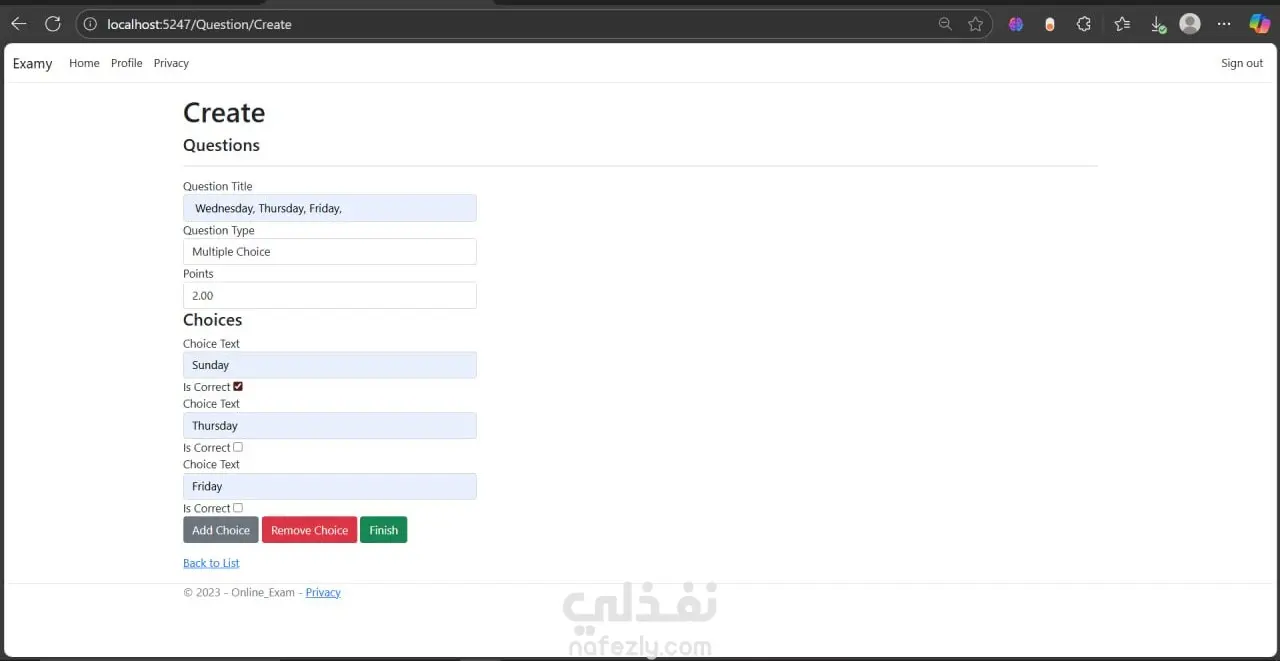Image resolution: width=1280 pixels, height=661 pixels.
Task: Click the Add Choice button
Action: (221, 530)
